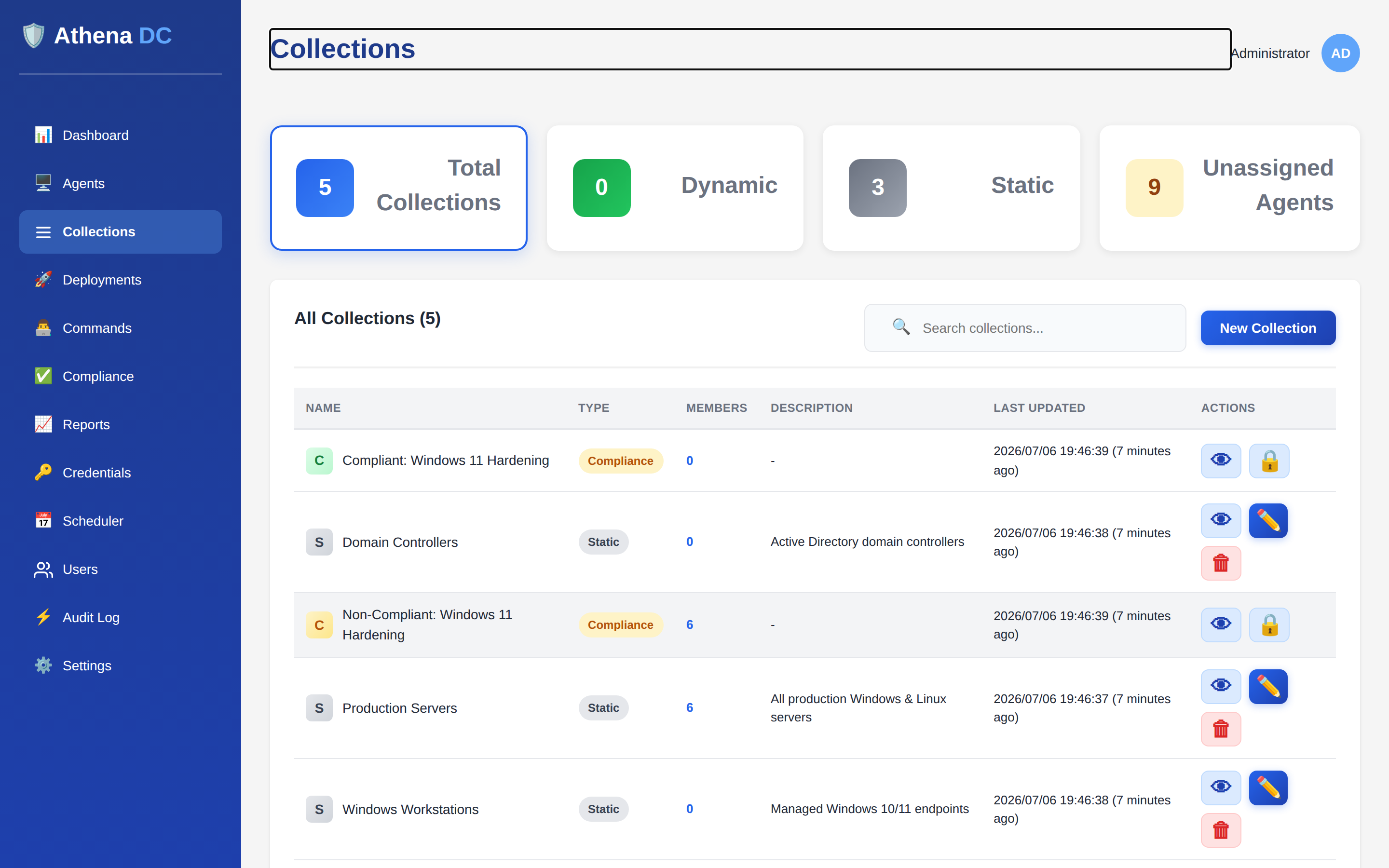Viewport: 1389px width, 868px height.
Task: Open Settings in the sidebar
Action: pyautogui.click(x=121, y=666)
